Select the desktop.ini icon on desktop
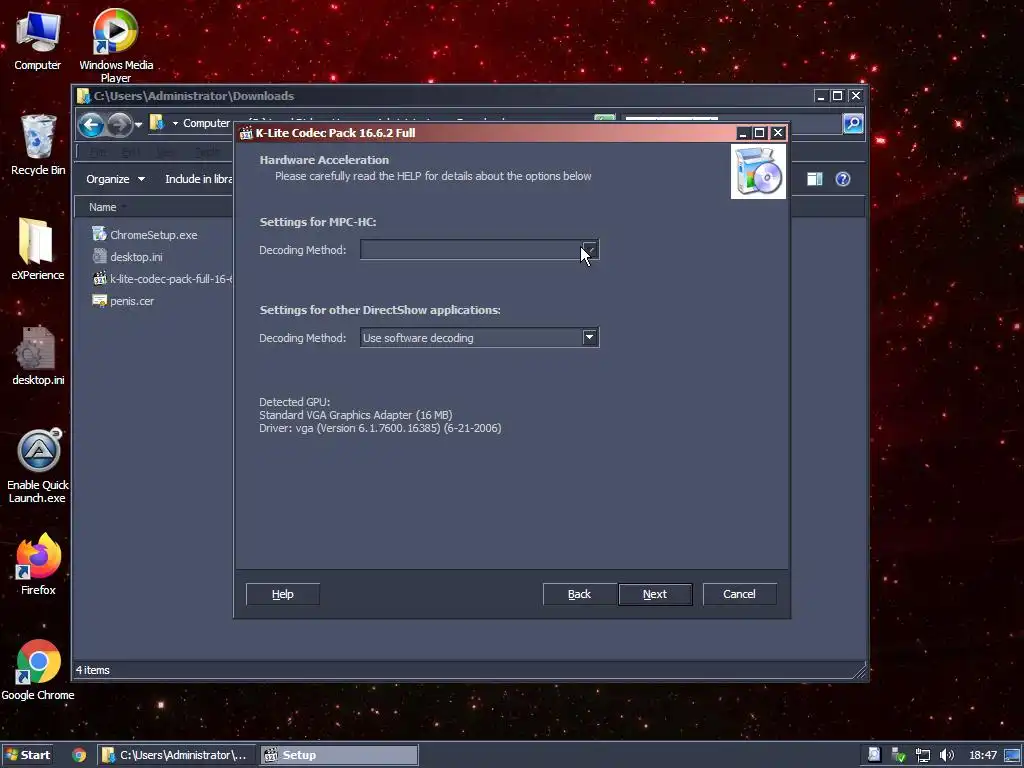The height and width of the screenshot is (768, 1024). pyautogui.click(x=38, y=356)
